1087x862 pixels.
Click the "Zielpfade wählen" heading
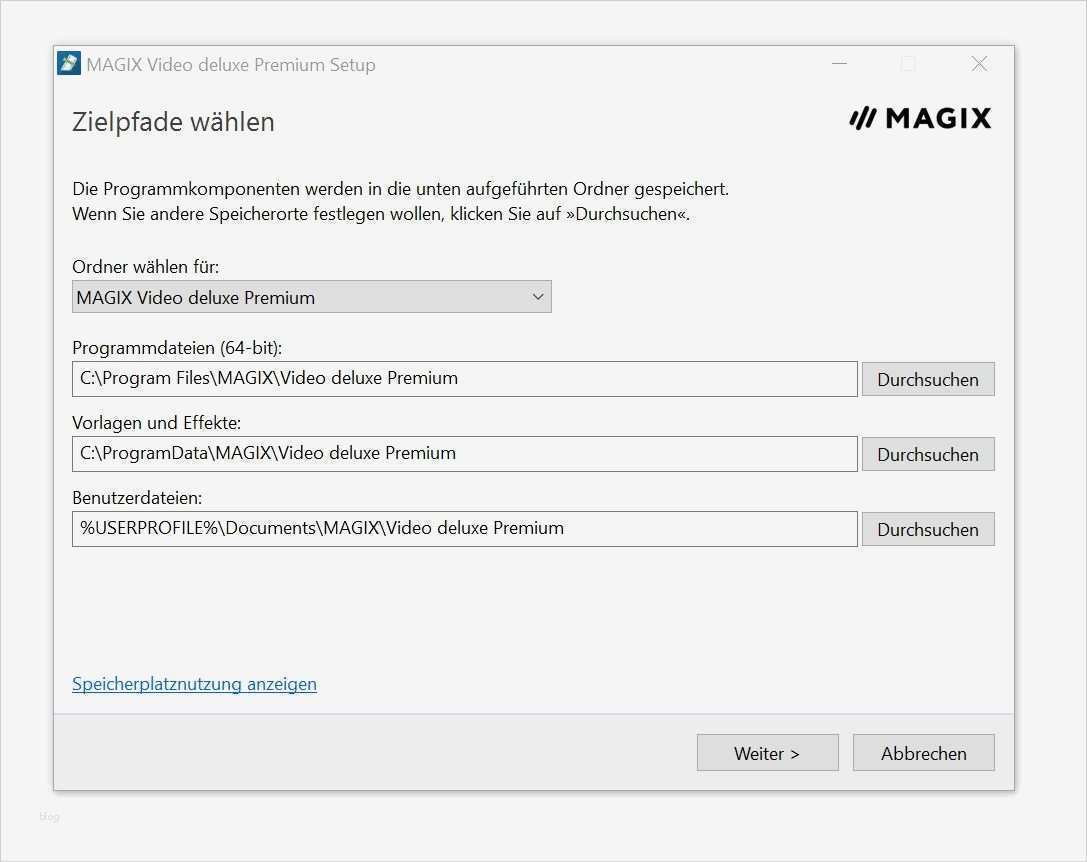pyautogui.click(x=173, y=122)
